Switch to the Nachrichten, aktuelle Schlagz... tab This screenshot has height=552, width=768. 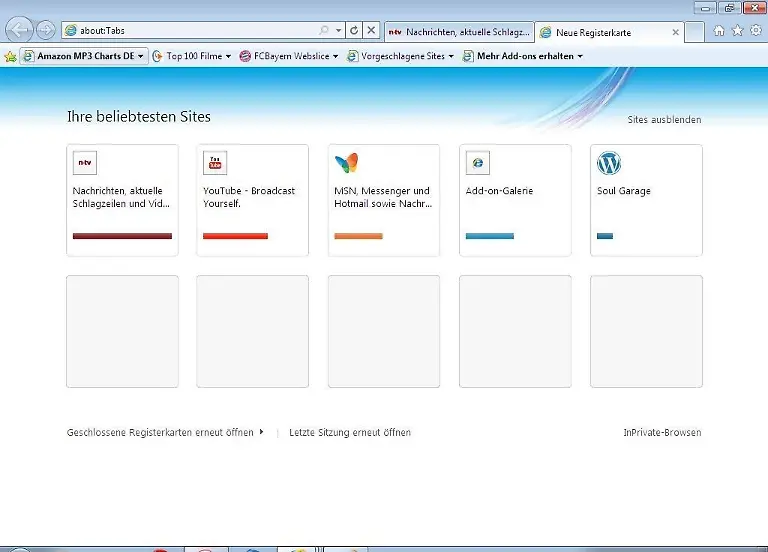(x=458, y=32)
